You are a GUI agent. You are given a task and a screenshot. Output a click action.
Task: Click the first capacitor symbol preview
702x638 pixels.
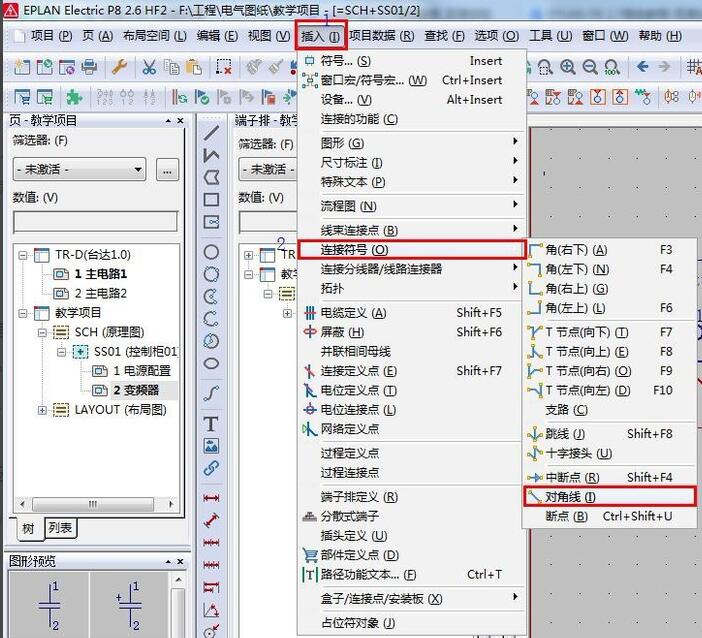(x=50, y=604)
